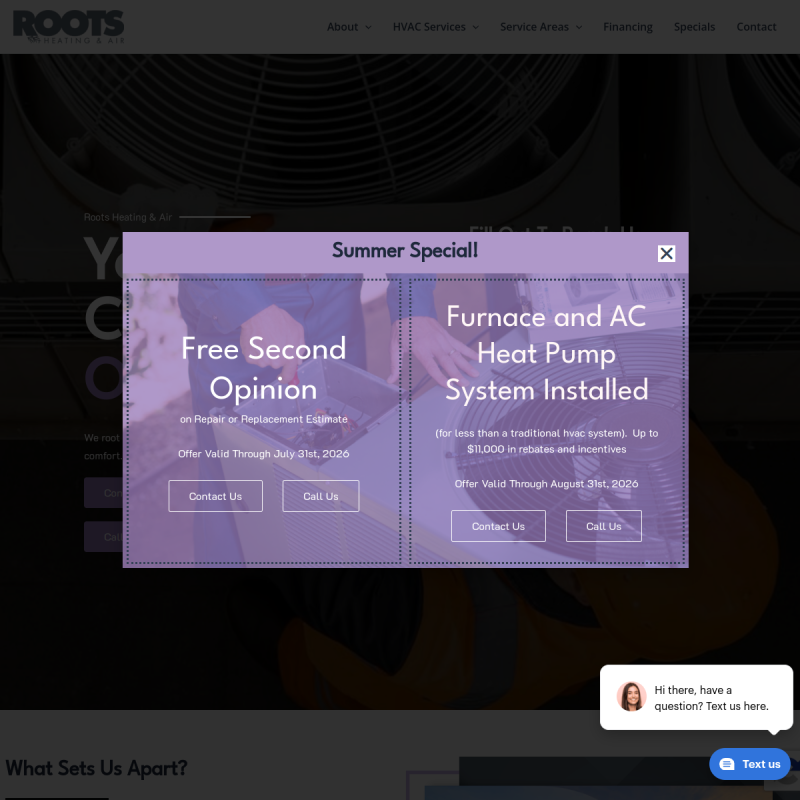This screenshot has height=800, width=800.
Task: Expand the HVAC Services dropdown chevron
Action: point(476,28)
